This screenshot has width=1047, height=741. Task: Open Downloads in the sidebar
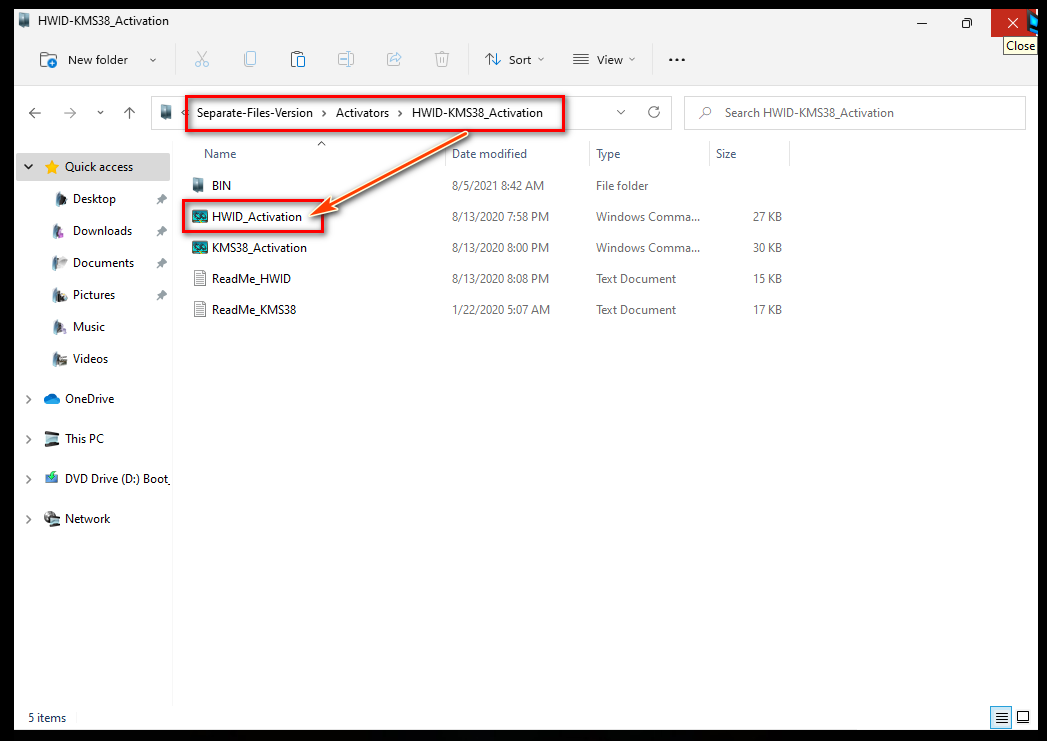[102, 231]
